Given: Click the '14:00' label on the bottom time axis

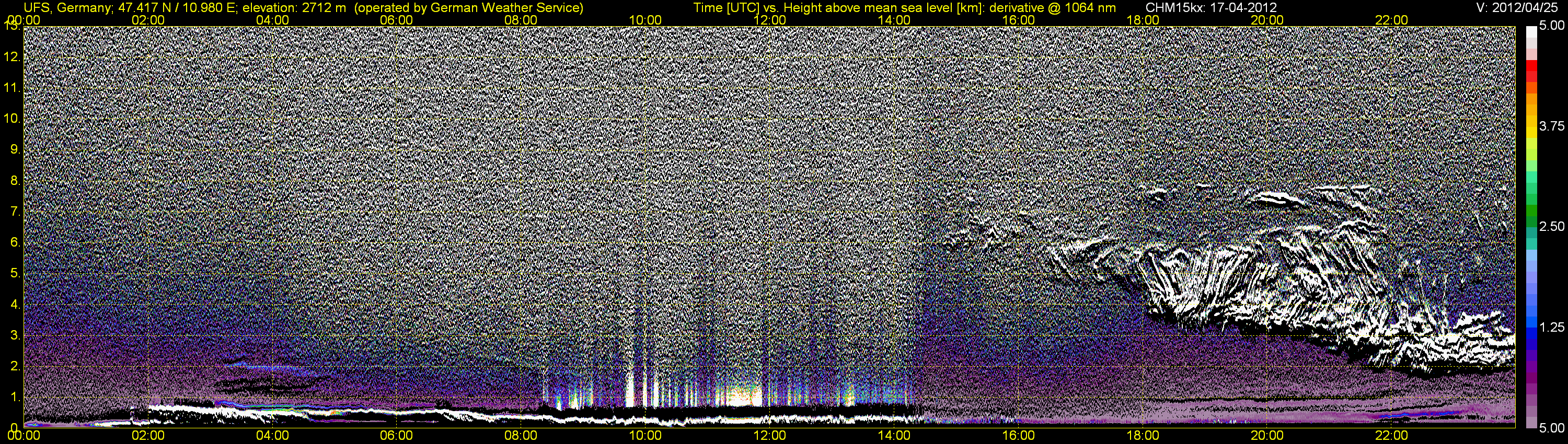Looking at the screenshot, I should pos(894,436).
